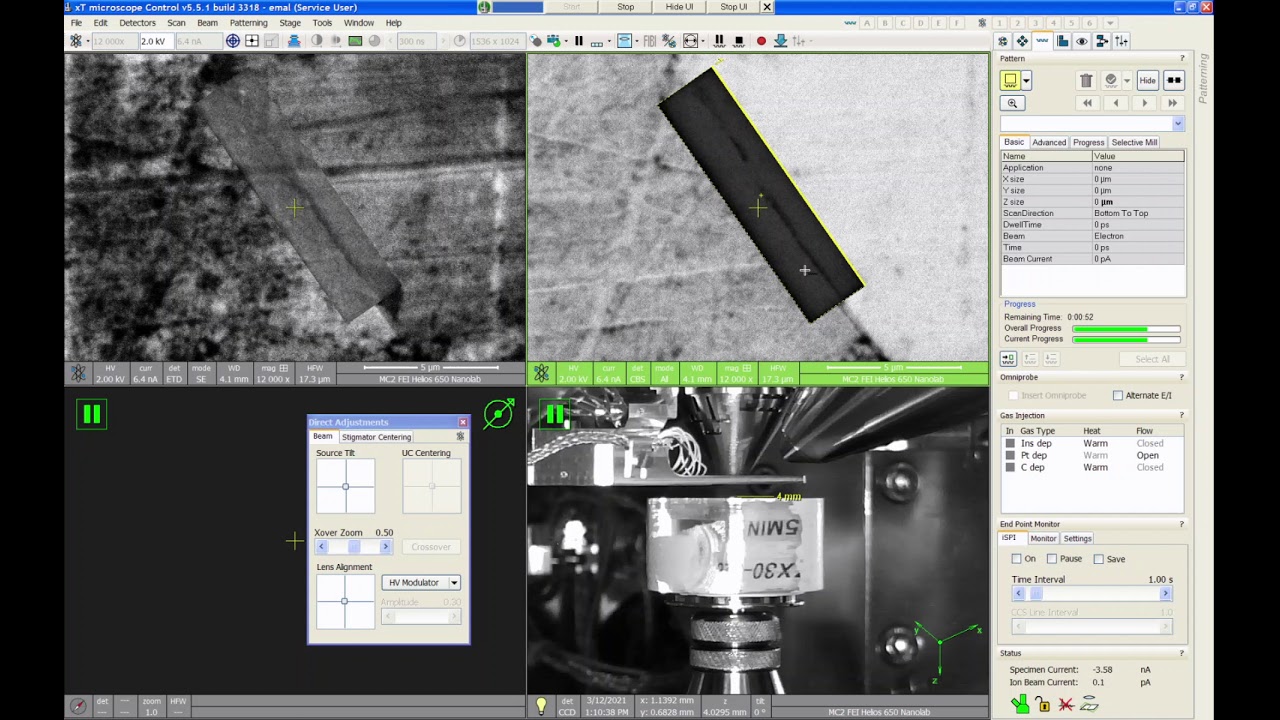Viewport: 1280px width, 720px height.
Task: Open Gas Injection panel help question mark
Action: [x=1182, y=415]
